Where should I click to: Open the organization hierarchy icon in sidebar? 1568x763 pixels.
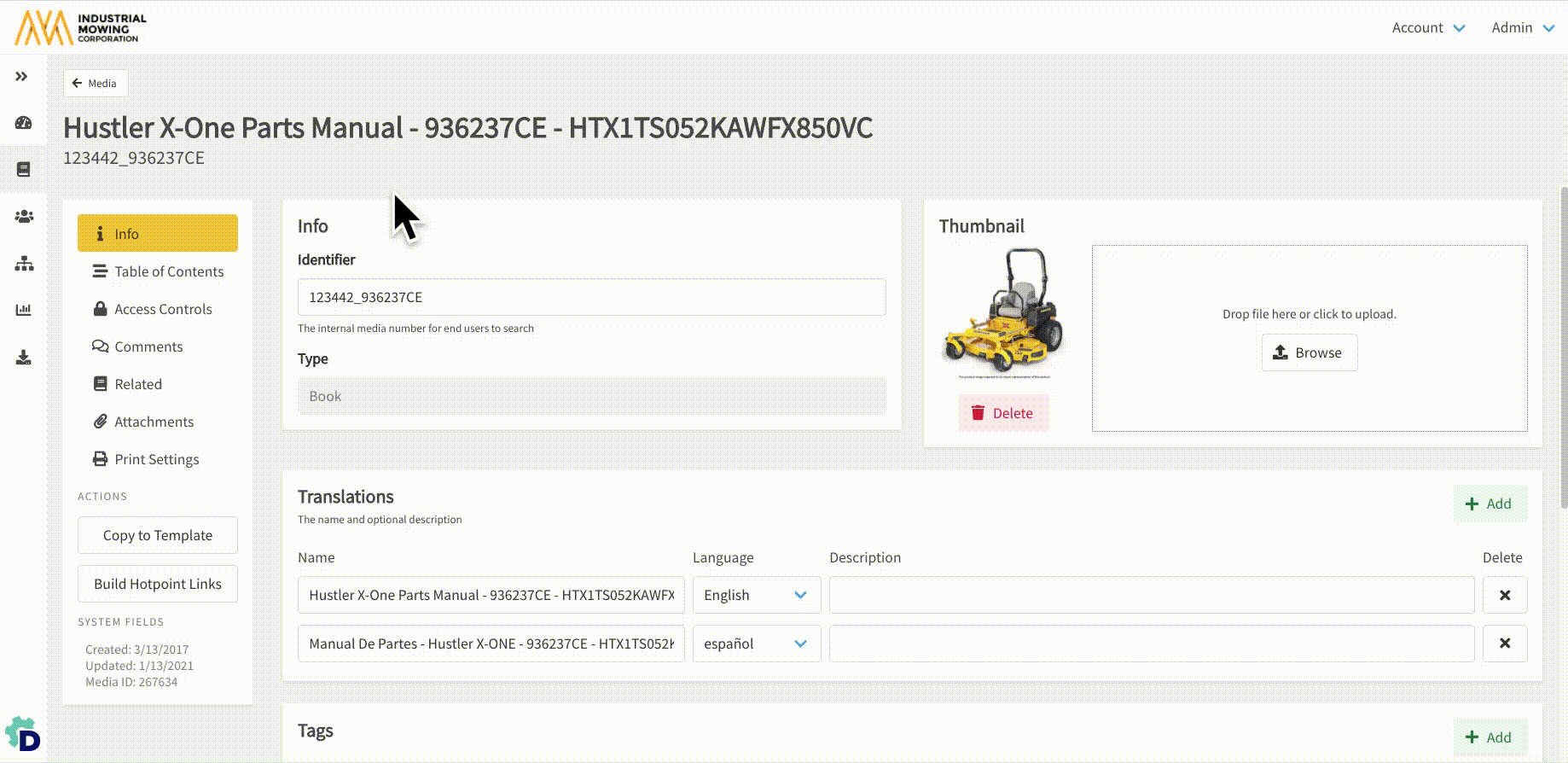[24, 264]
